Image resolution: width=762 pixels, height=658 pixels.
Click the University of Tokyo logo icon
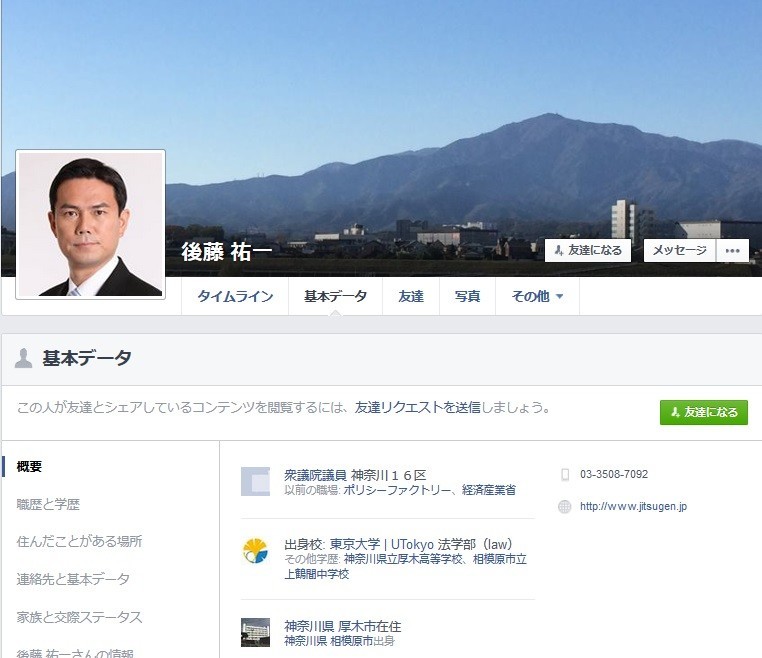pyautogui.click(x=256, y=551)
